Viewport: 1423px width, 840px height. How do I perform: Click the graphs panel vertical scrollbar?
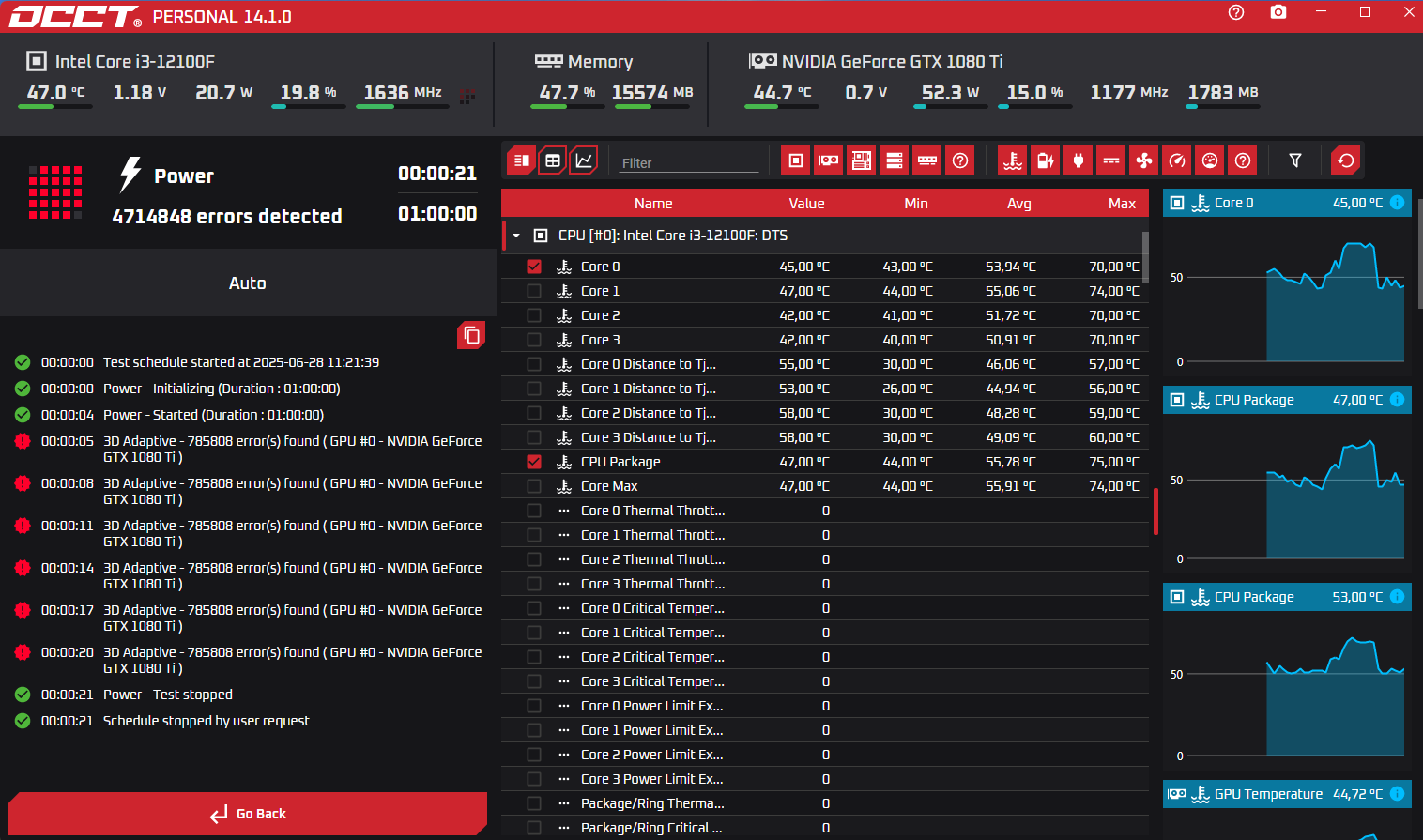point(1419,253)
